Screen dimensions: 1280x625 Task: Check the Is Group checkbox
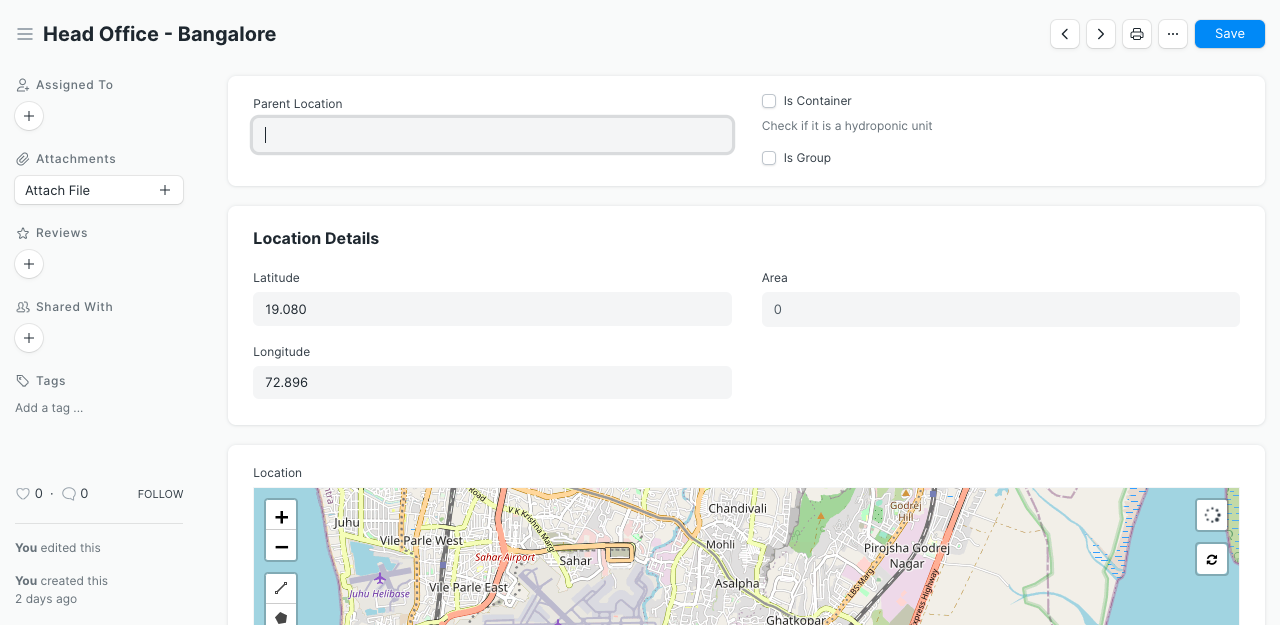click(769, 158)
